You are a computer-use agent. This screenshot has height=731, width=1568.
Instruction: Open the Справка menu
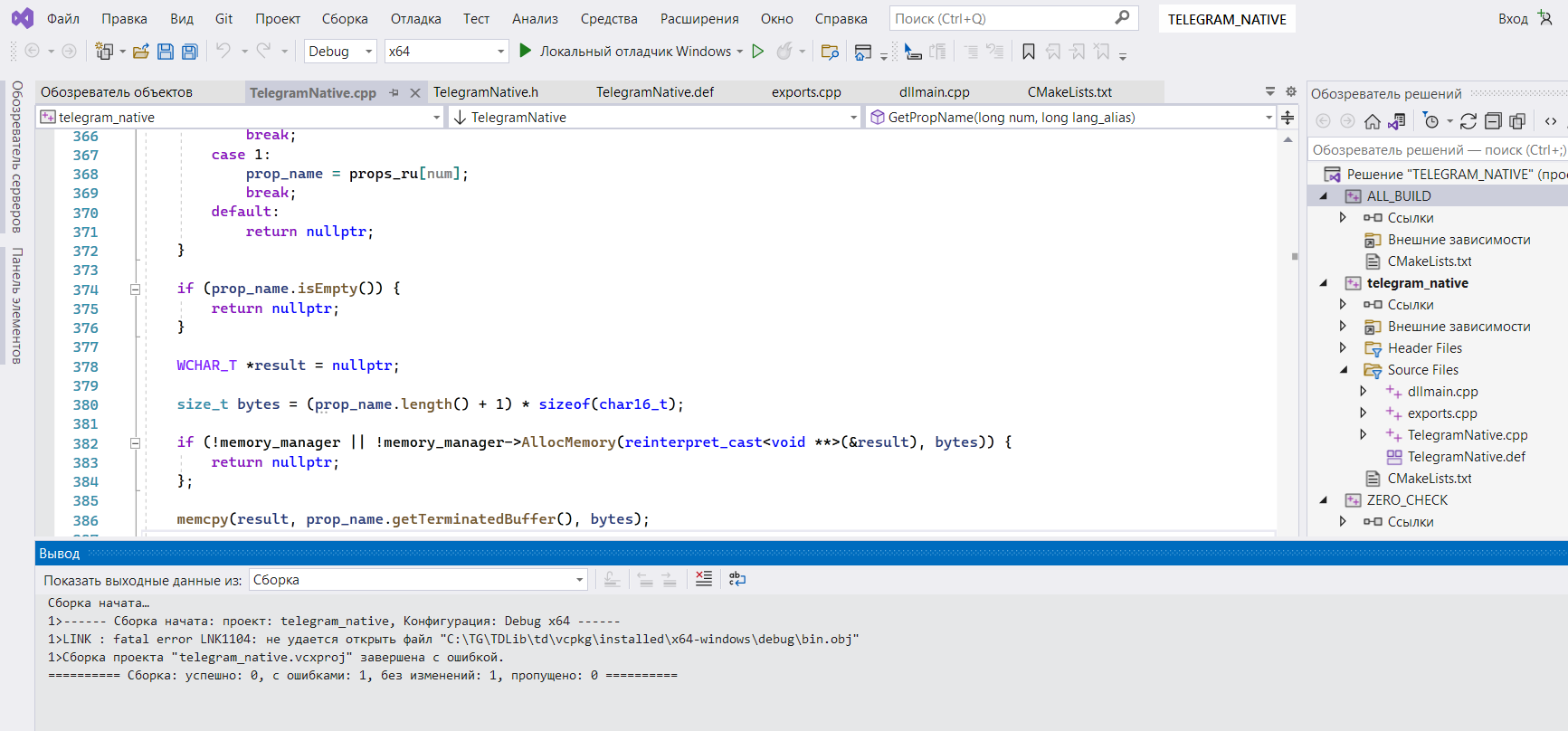[841, 18]
